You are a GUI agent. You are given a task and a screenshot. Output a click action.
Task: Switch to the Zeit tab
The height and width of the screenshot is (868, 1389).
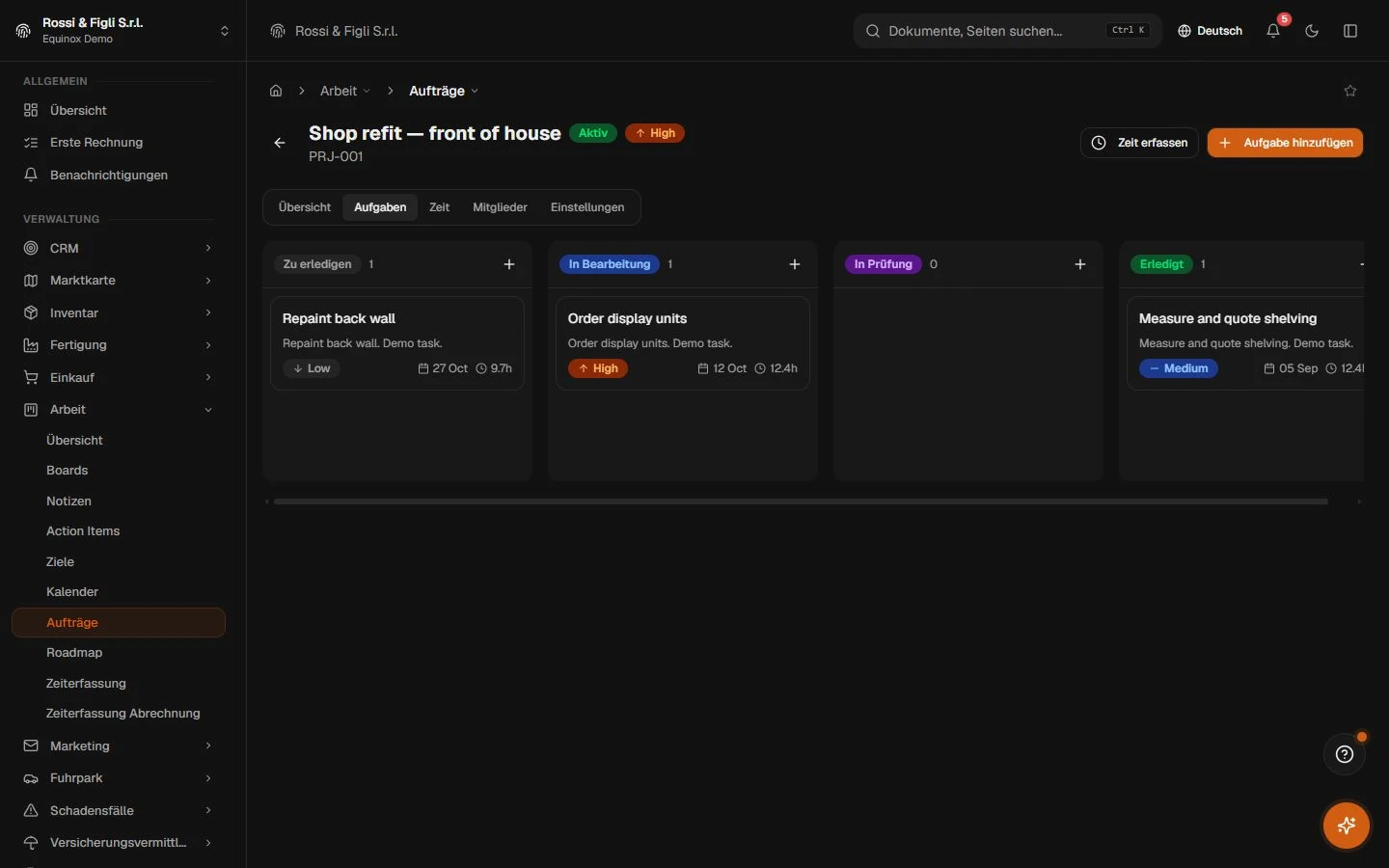[440, 207]
